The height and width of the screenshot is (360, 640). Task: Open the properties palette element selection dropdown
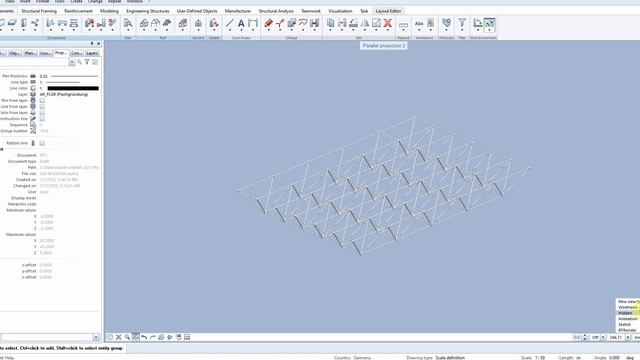[72, 62]
